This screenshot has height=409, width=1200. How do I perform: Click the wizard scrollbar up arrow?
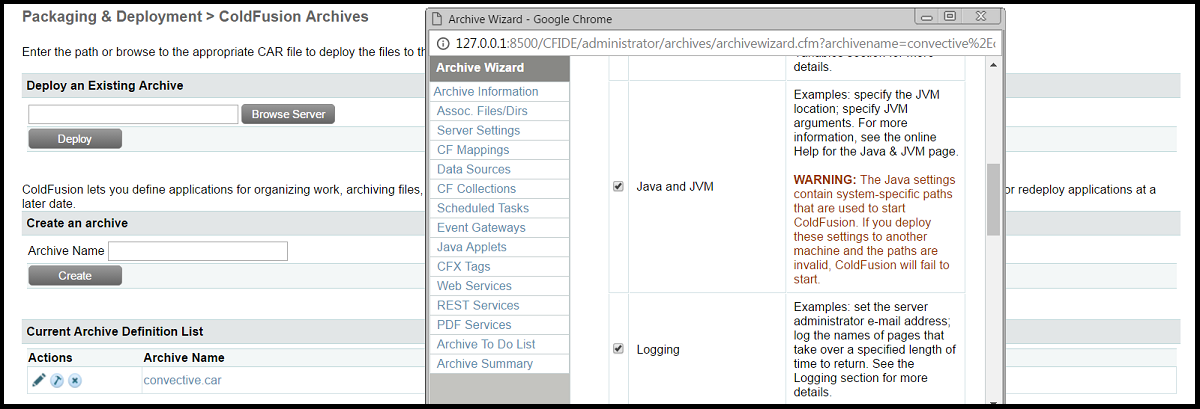(993, 65)
